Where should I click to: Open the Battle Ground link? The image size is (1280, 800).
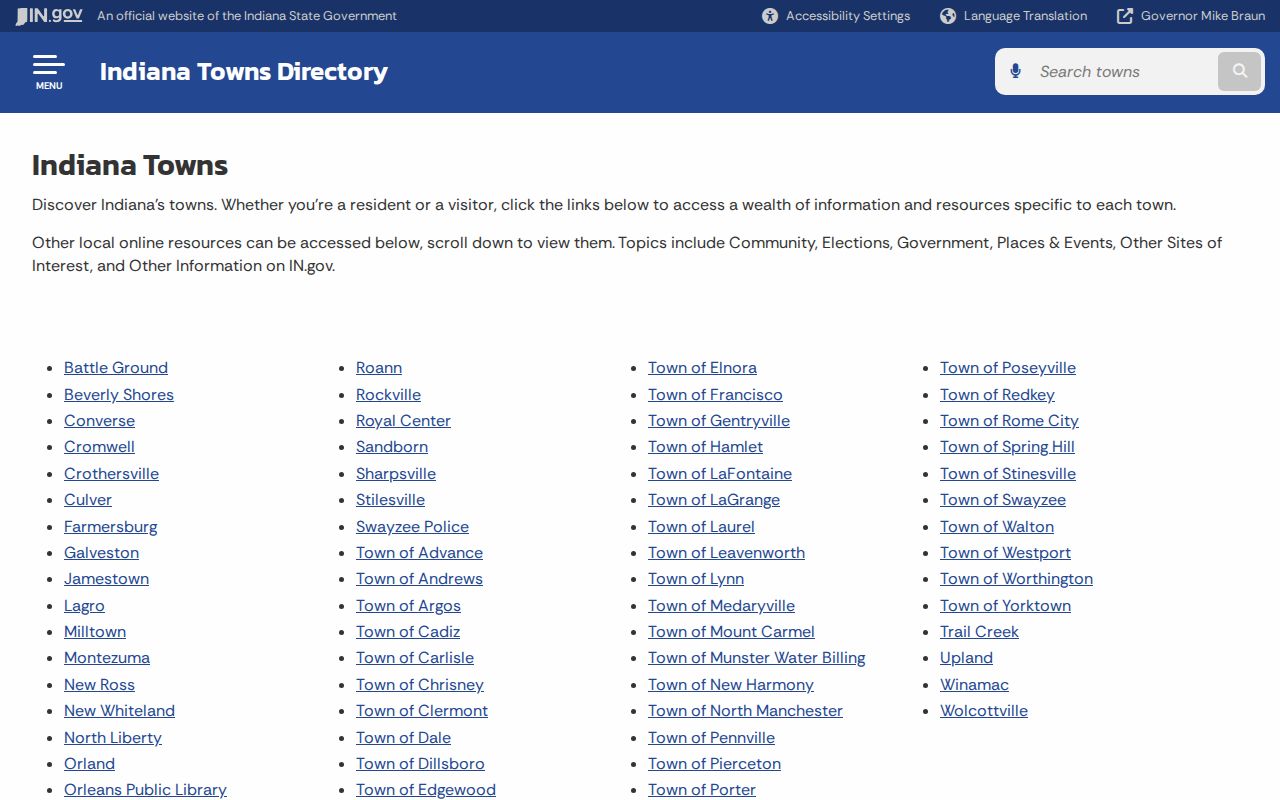[116, 368]
